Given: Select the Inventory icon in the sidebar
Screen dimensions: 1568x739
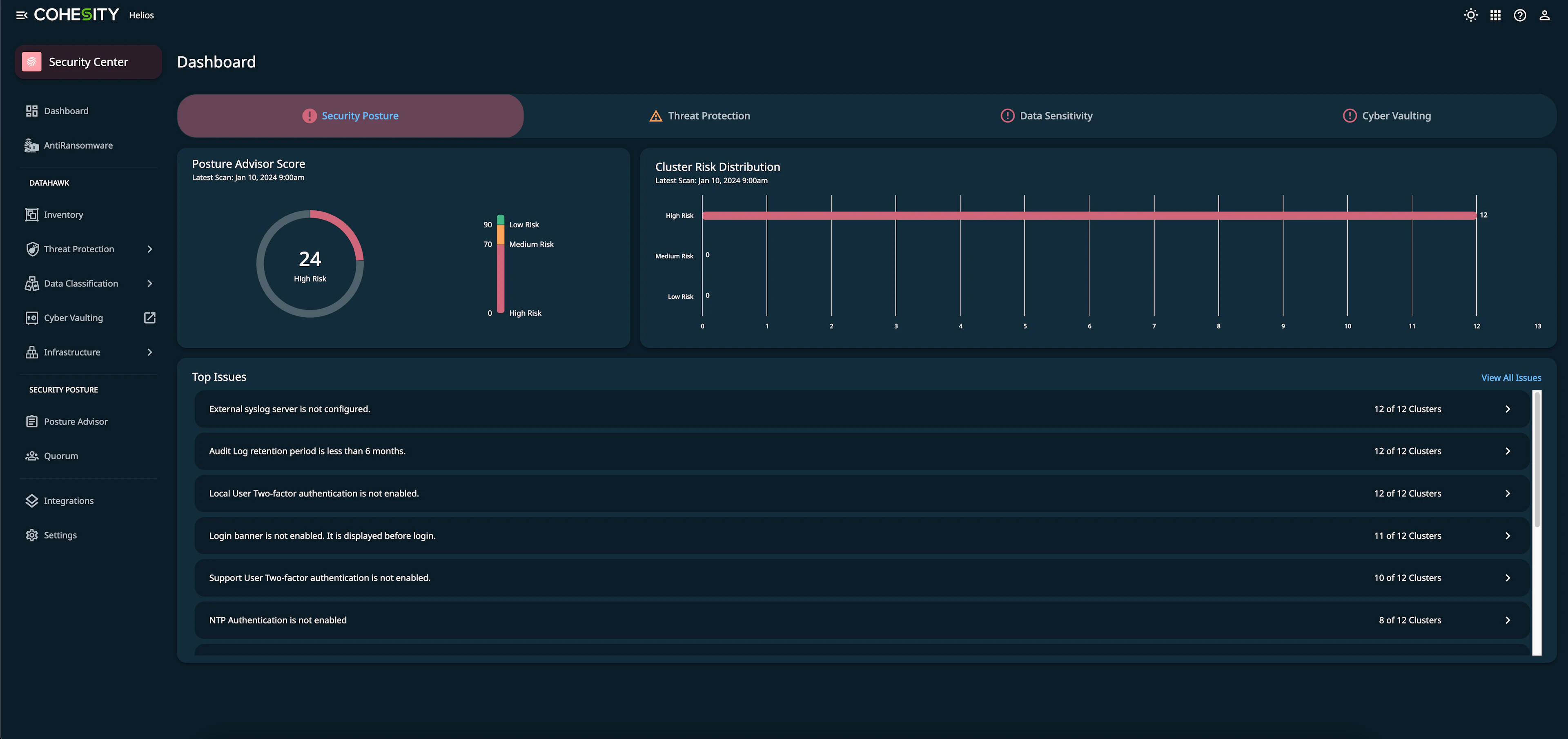Looking at the screenshot, I should [32, 214].
